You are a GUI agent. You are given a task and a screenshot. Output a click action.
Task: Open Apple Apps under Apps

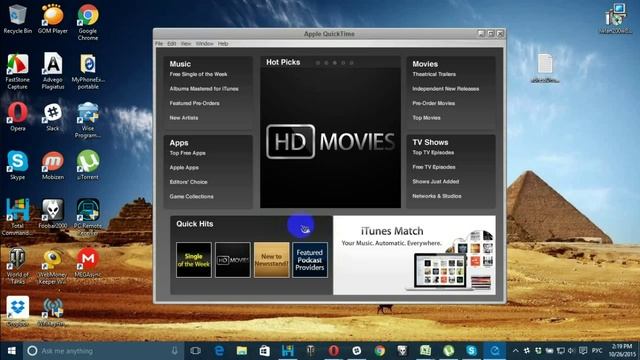[x=184, y=167]
